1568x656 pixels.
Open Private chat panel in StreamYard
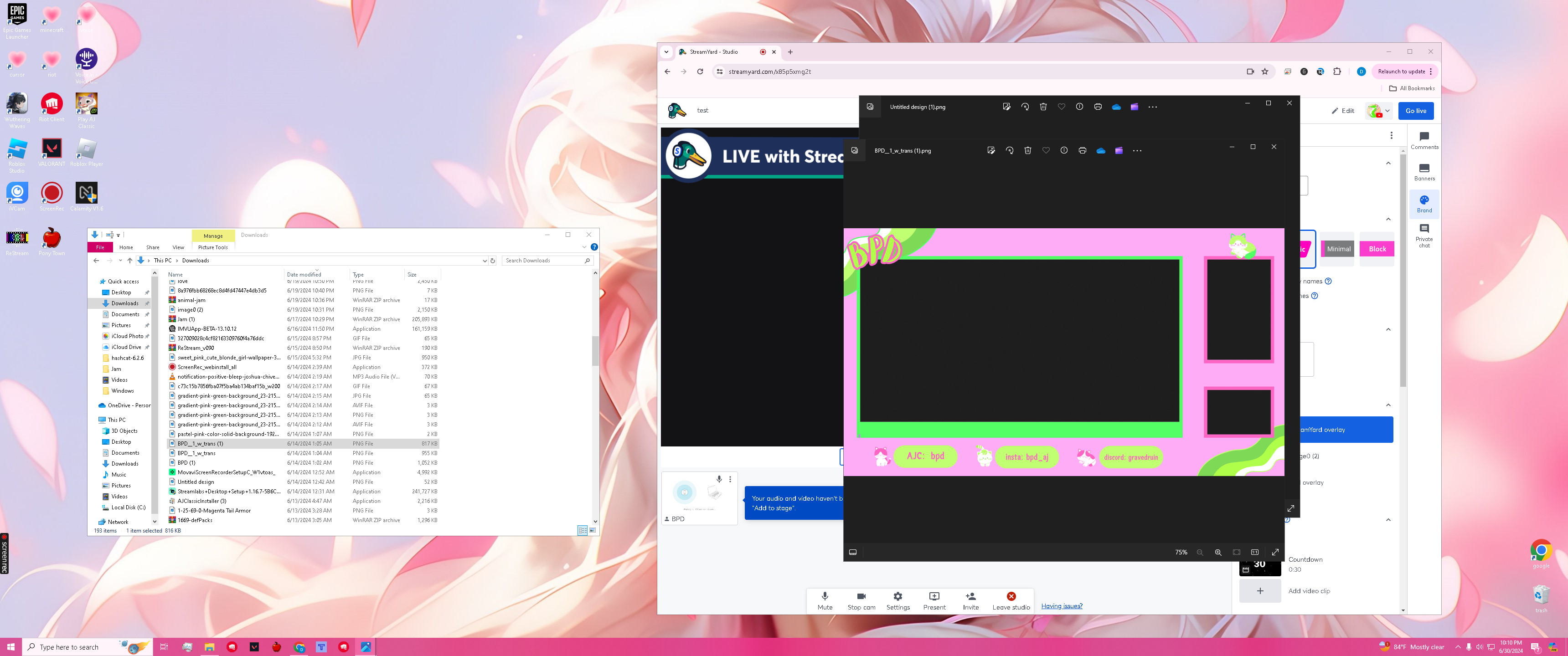tap(1424, 236)
